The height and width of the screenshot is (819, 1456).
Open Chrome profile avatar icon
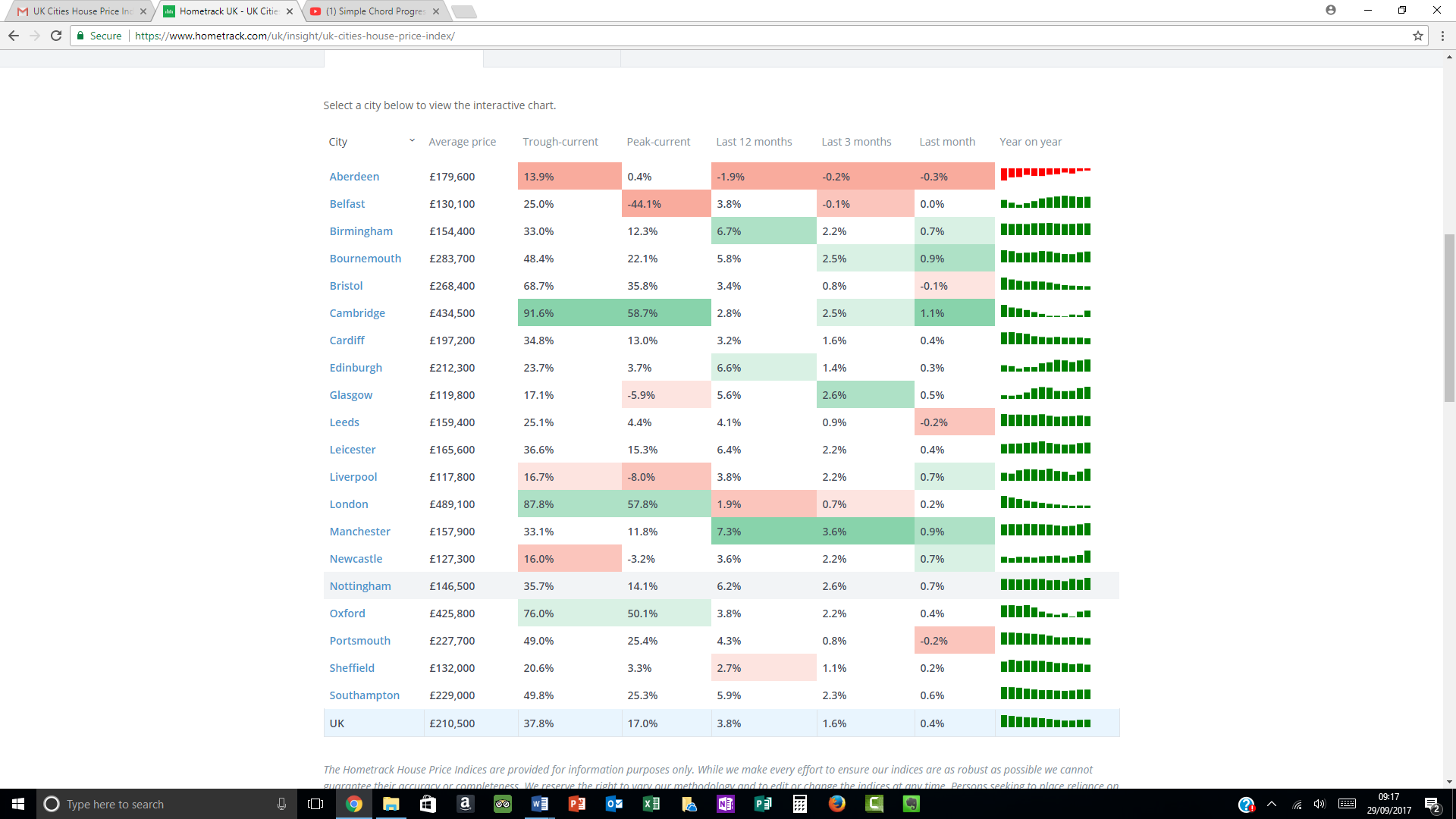[x=1331, y=10]
